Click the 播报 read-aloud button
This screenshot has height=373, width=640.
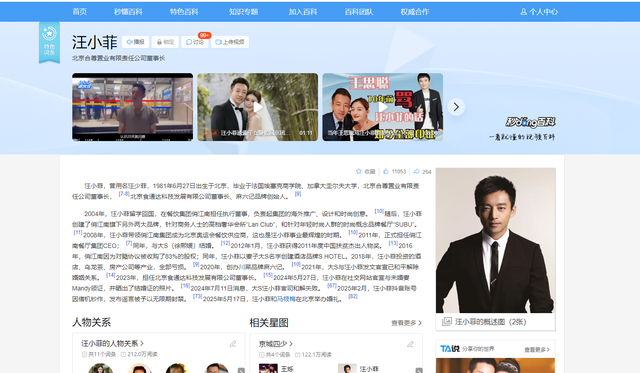[136, 42]
